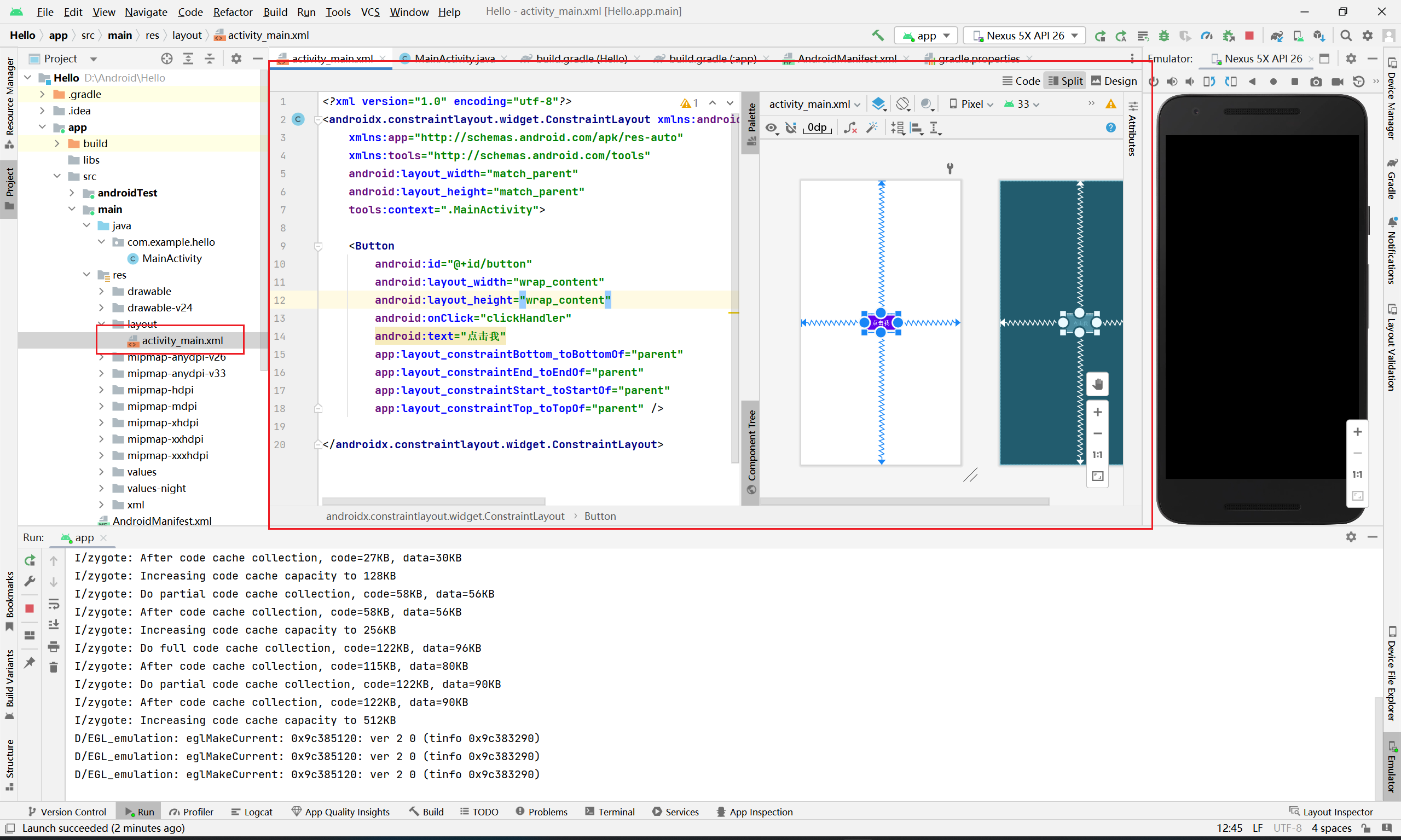Open Project view selector dropdown
The image size is (1401, 840).
(x=63, y=59)
